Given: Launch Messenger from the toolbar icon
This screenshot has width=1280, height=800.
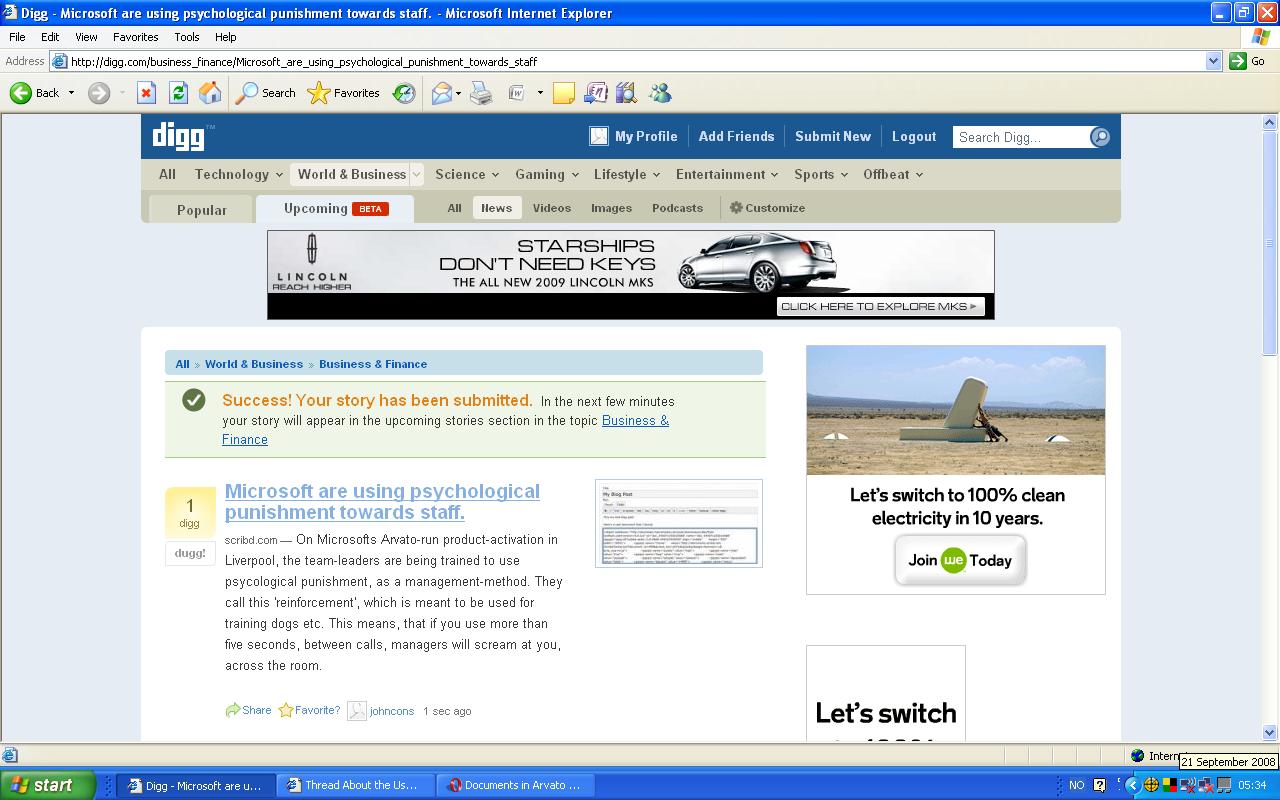Looking at the screenshot, I should pos(660,93).
